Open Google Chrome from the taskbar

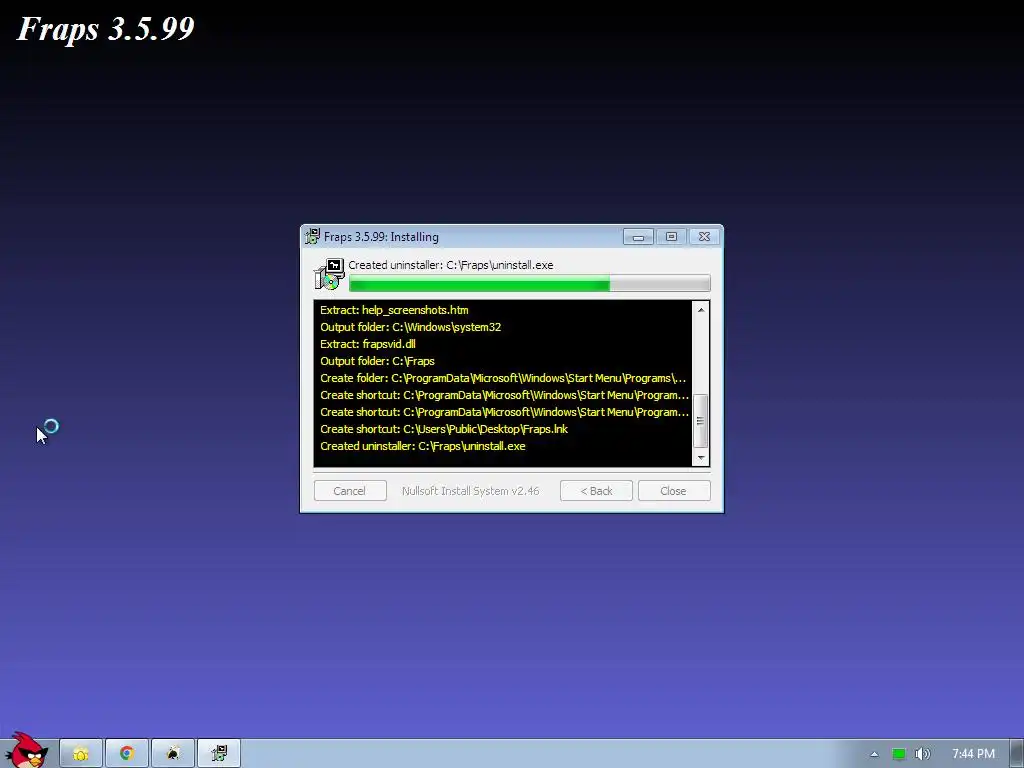(127, 754)
